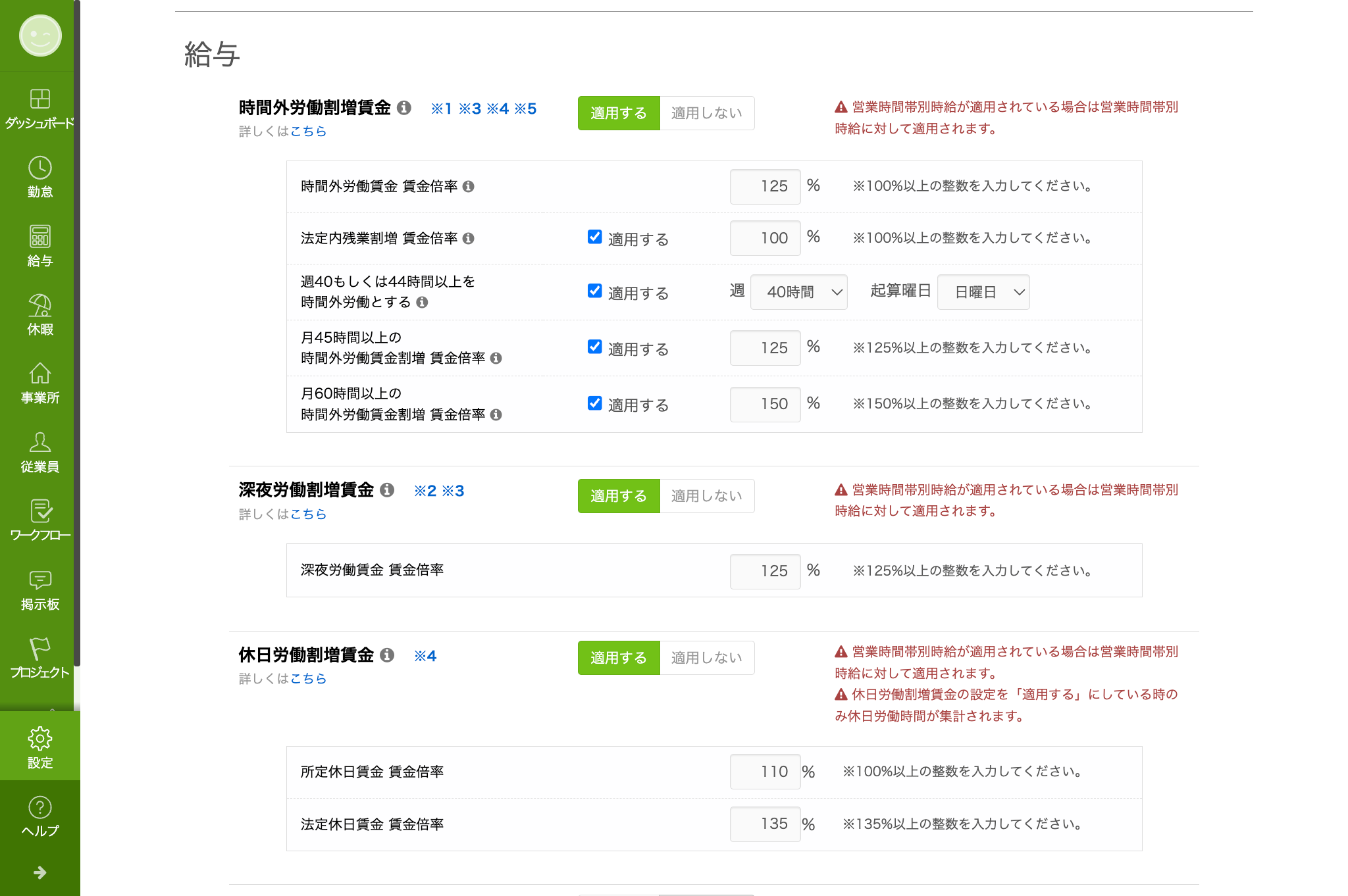Viewport: 1348px width, 896px height.
Task: Focus 法定休日賃金 賃金倍率 field showing 135
Action: click(x=765, y=824)
